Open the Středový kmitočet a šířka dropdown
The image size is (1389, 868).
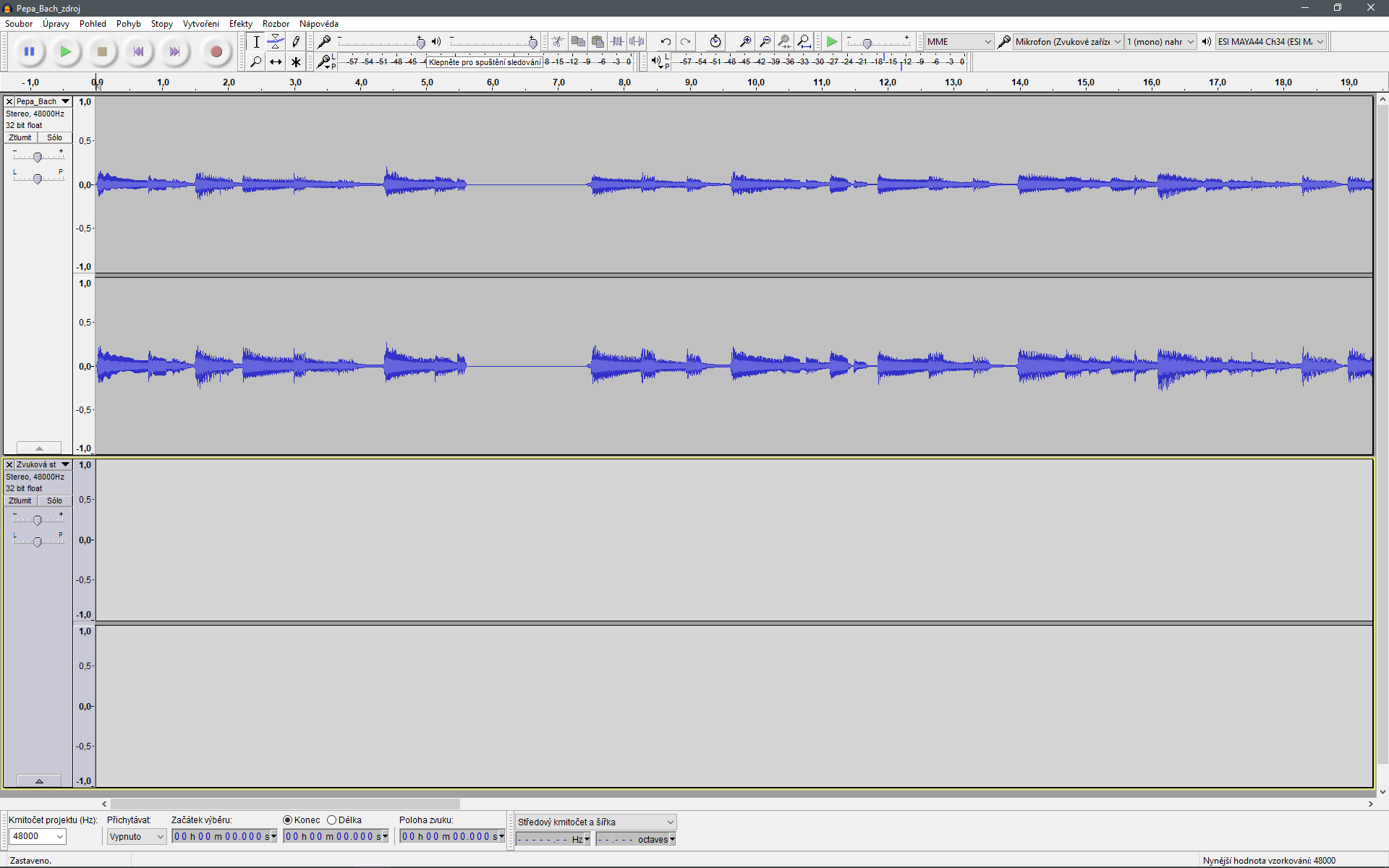point(595,822)
